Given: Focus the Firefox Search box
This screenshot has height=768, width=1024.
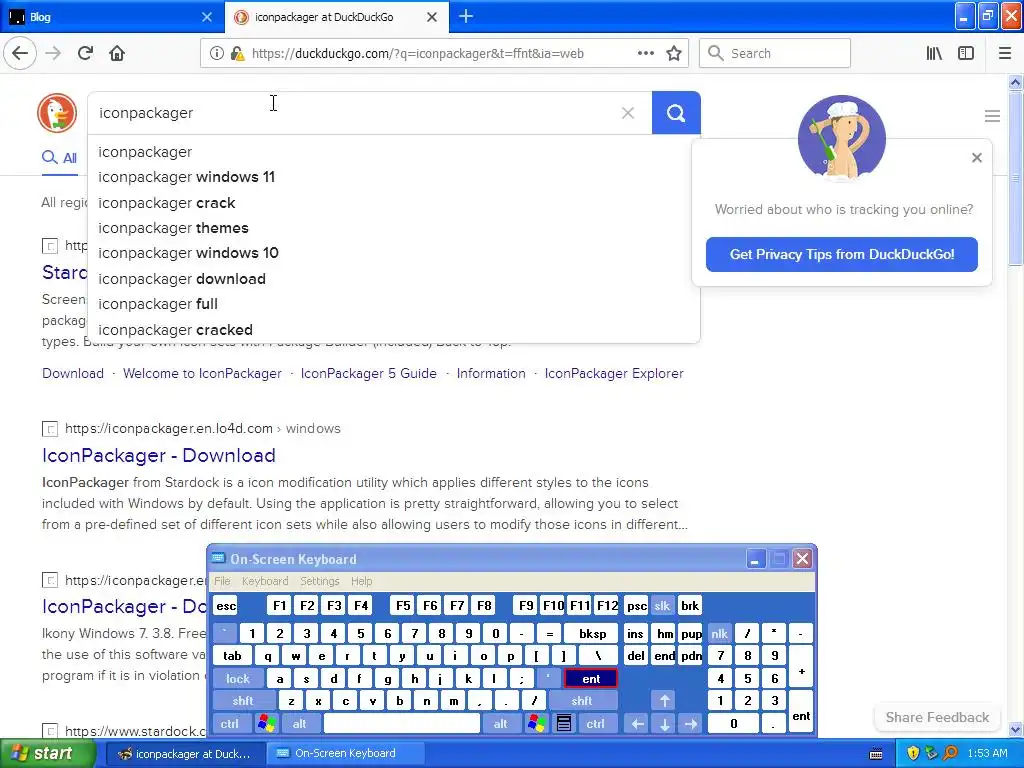Looking at the screenshot, I should [775, 54].
